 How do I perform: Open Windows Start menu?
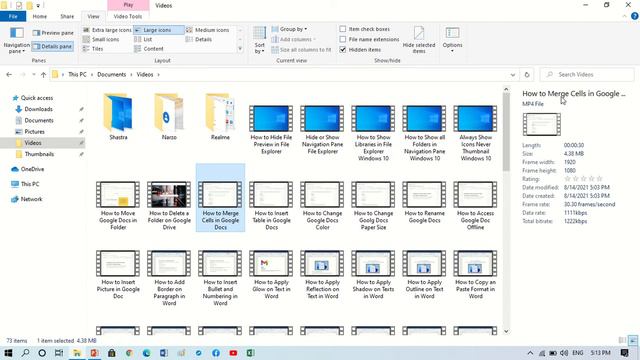click(x=8, y=353)
